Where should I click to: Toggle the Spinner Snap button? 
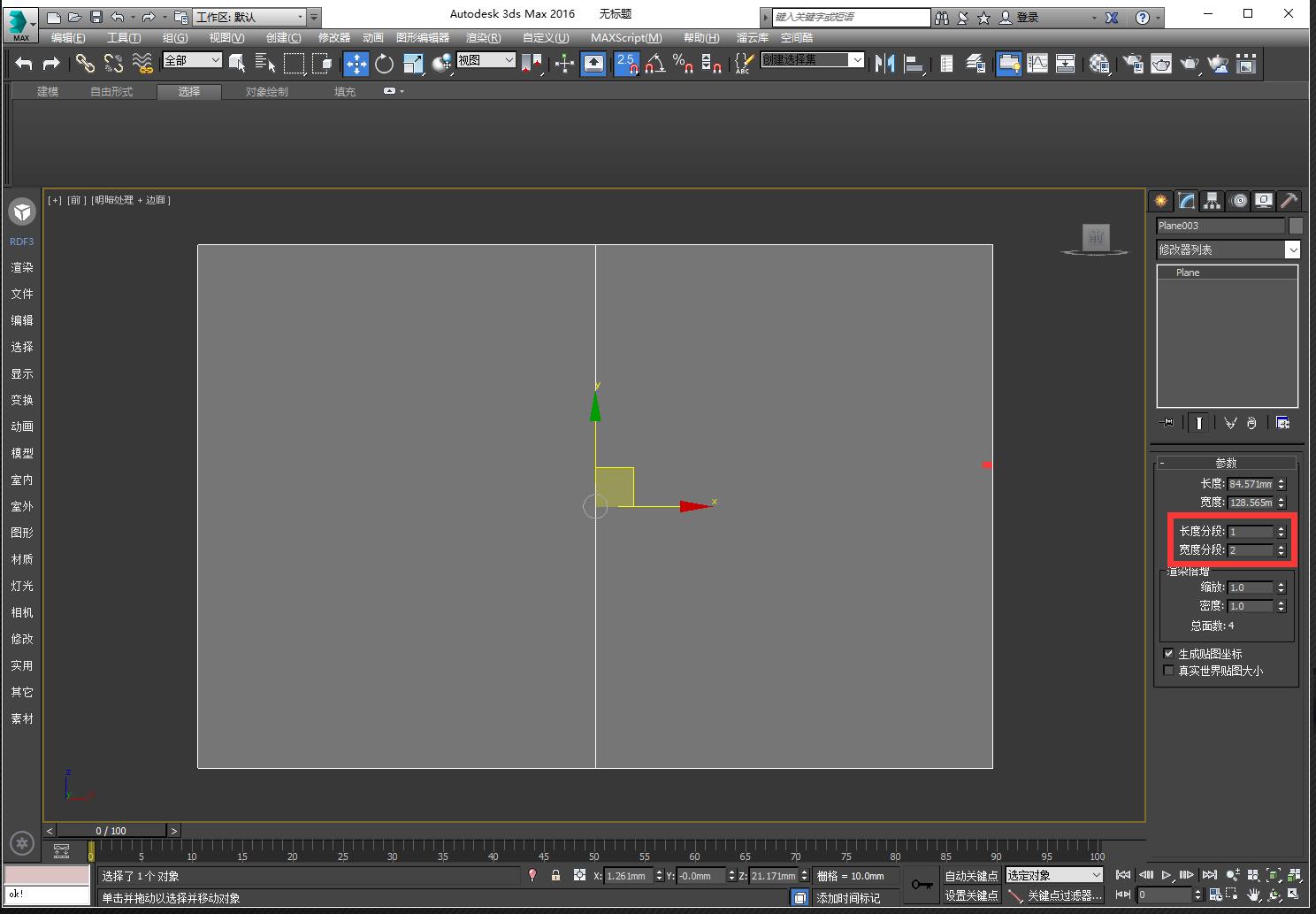[x=711, y=63]
